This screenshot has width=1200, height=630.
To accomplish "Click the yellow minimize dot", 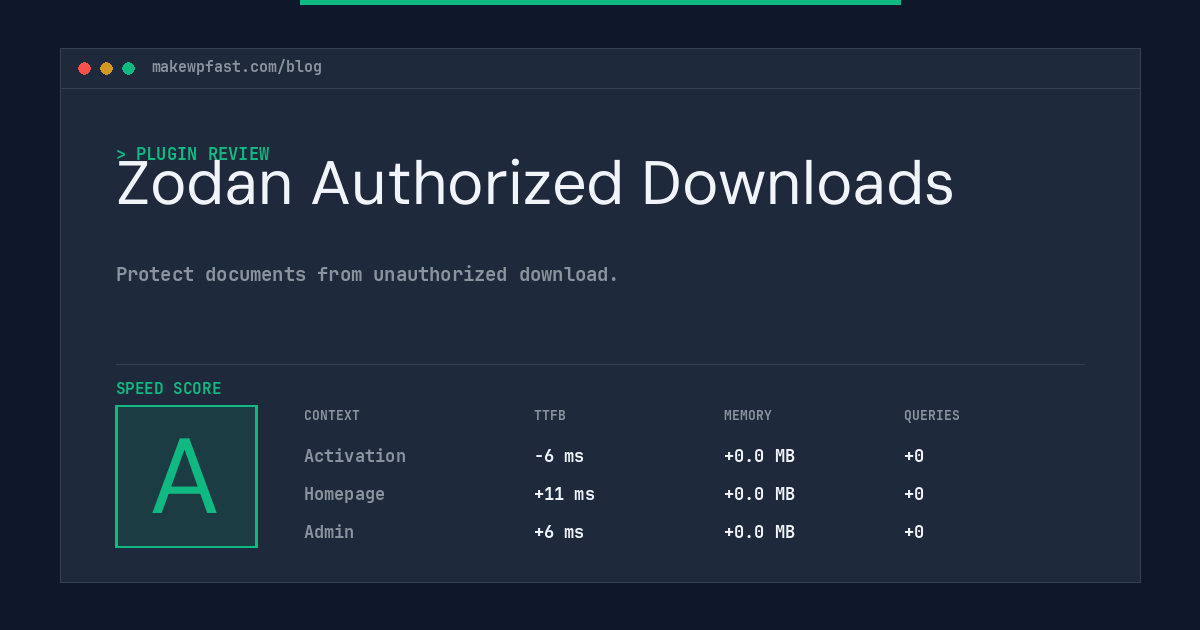I will point(106,68).
